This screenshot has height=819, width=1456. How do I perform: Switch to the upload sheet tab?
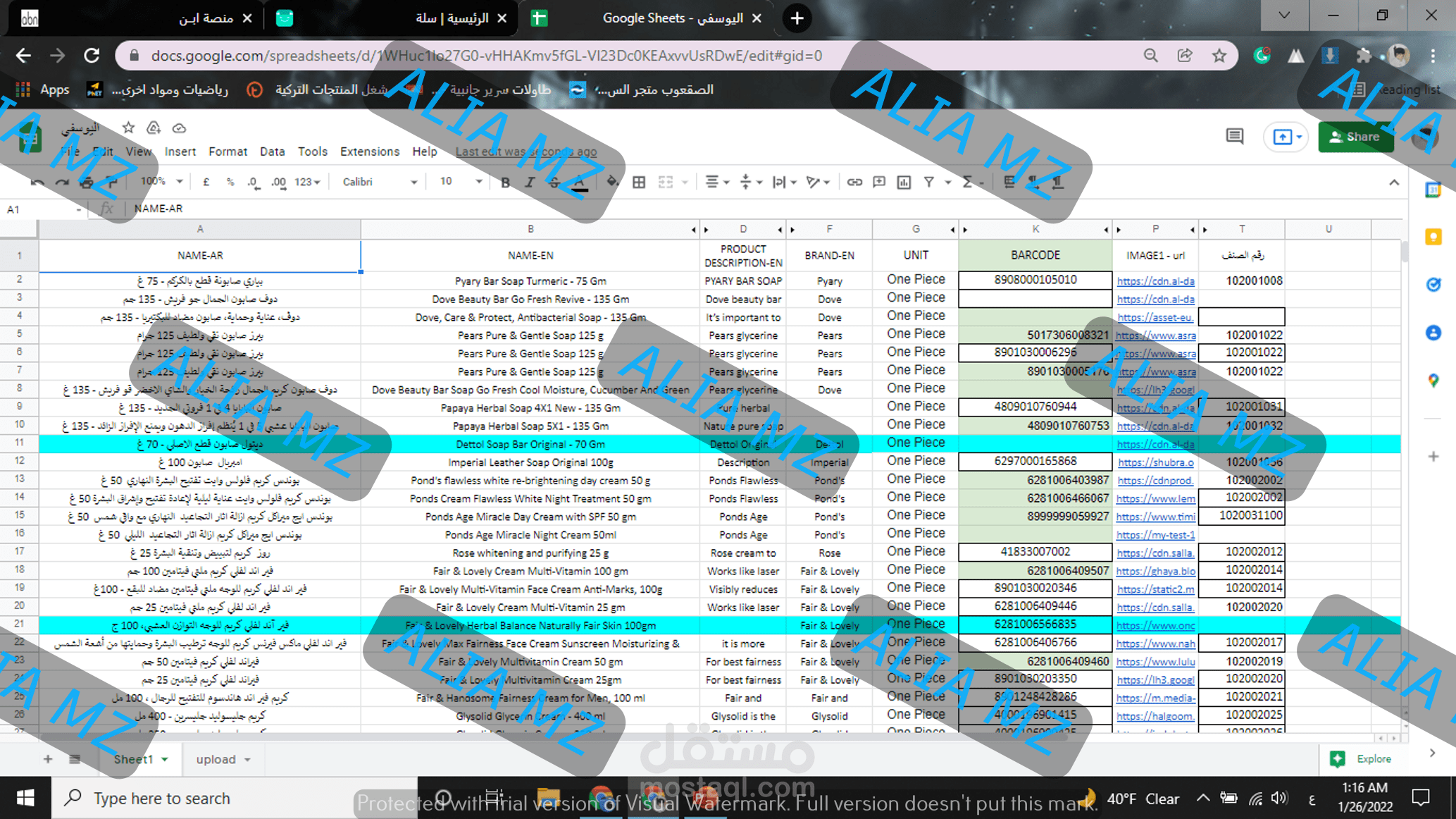216,759
